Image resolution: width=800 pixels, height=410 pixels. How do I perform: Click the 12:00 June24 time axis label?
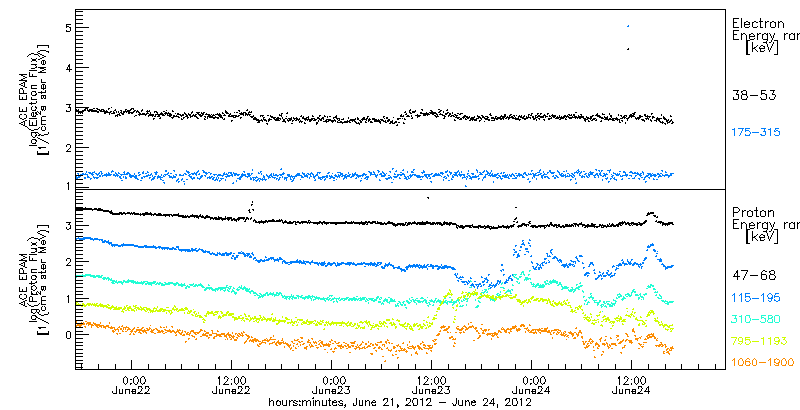click(x=632, y=385)
